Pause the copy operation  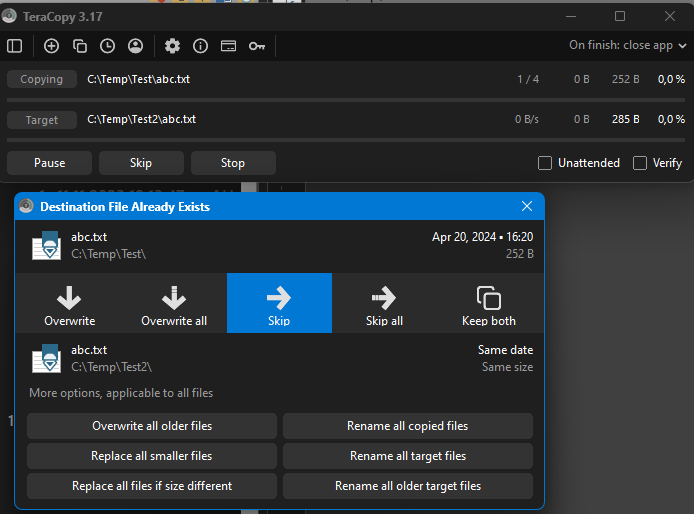coord(50,163)
